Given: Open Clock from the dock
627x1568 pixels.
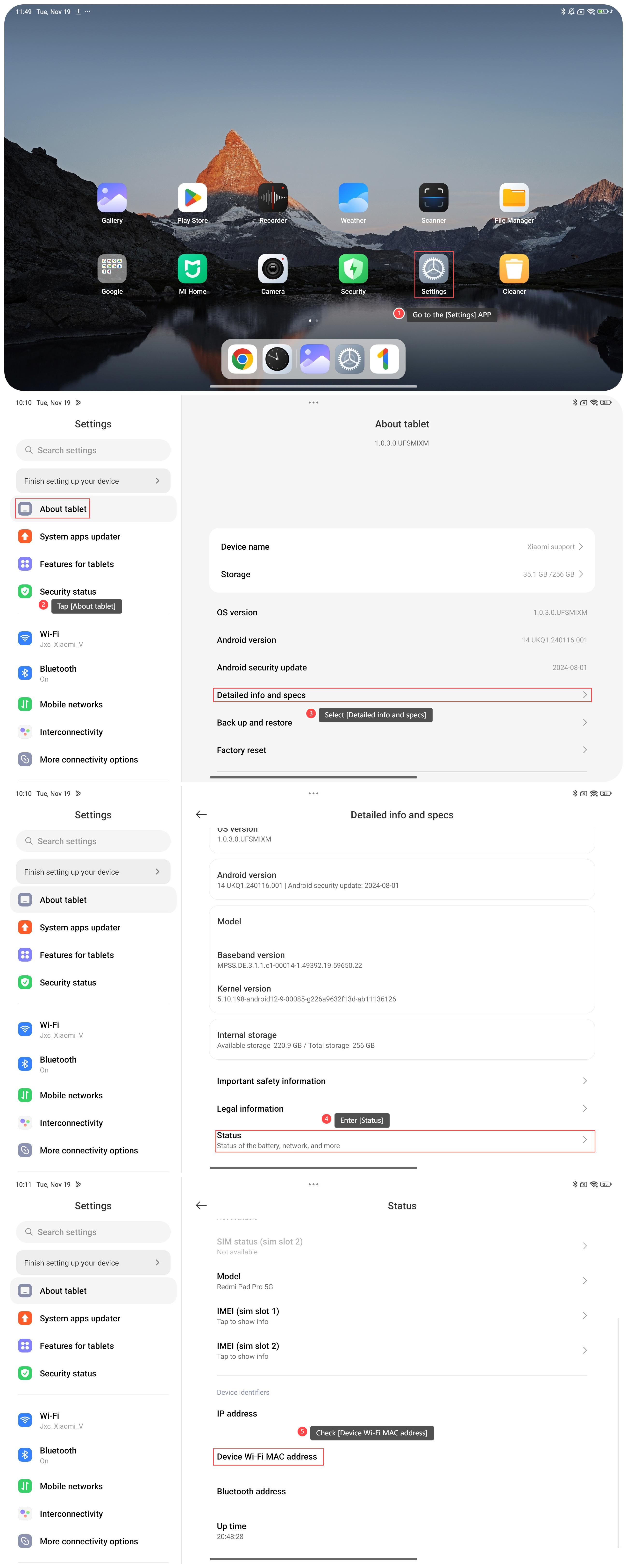Looking at the screenshot, I should [277, 359].
